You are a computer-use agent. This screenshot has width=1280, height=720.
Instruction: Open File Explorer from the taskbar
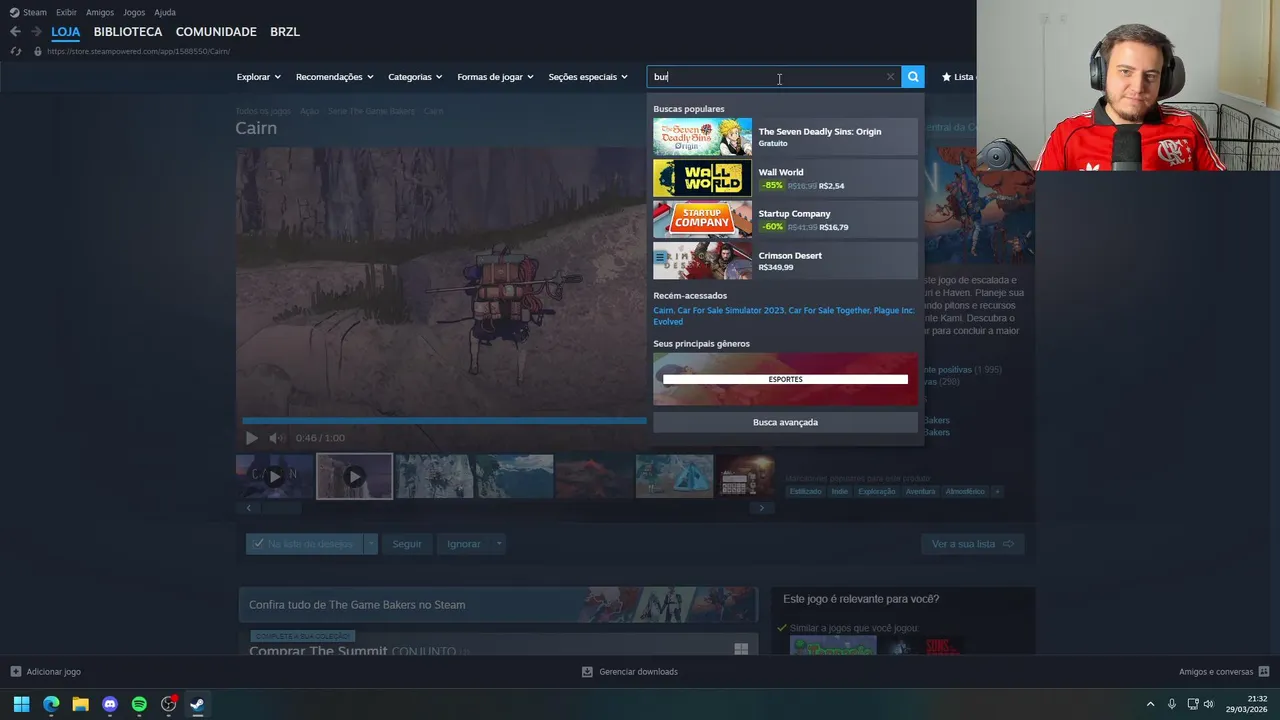tap(80, 704)
